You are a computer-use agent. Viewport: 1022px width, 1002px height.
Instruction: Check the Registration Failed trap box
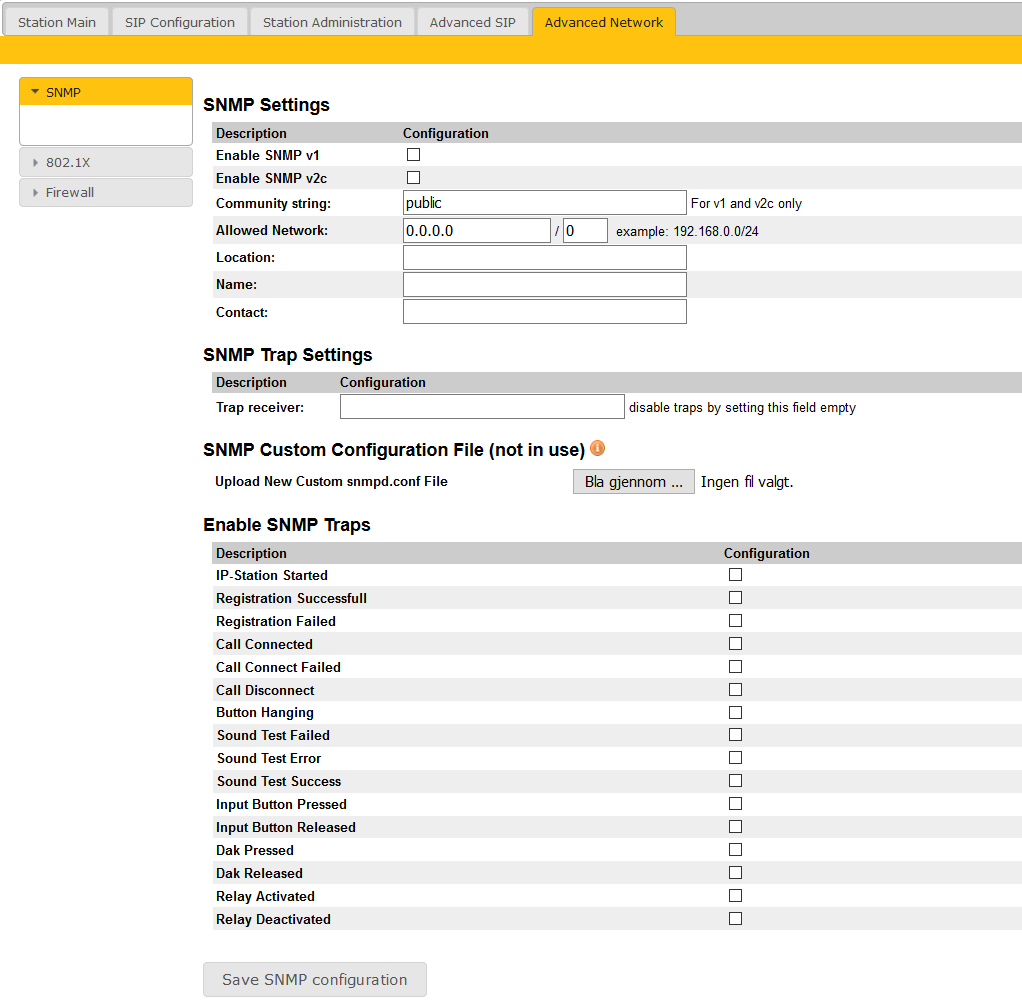(x=735, y=621)
